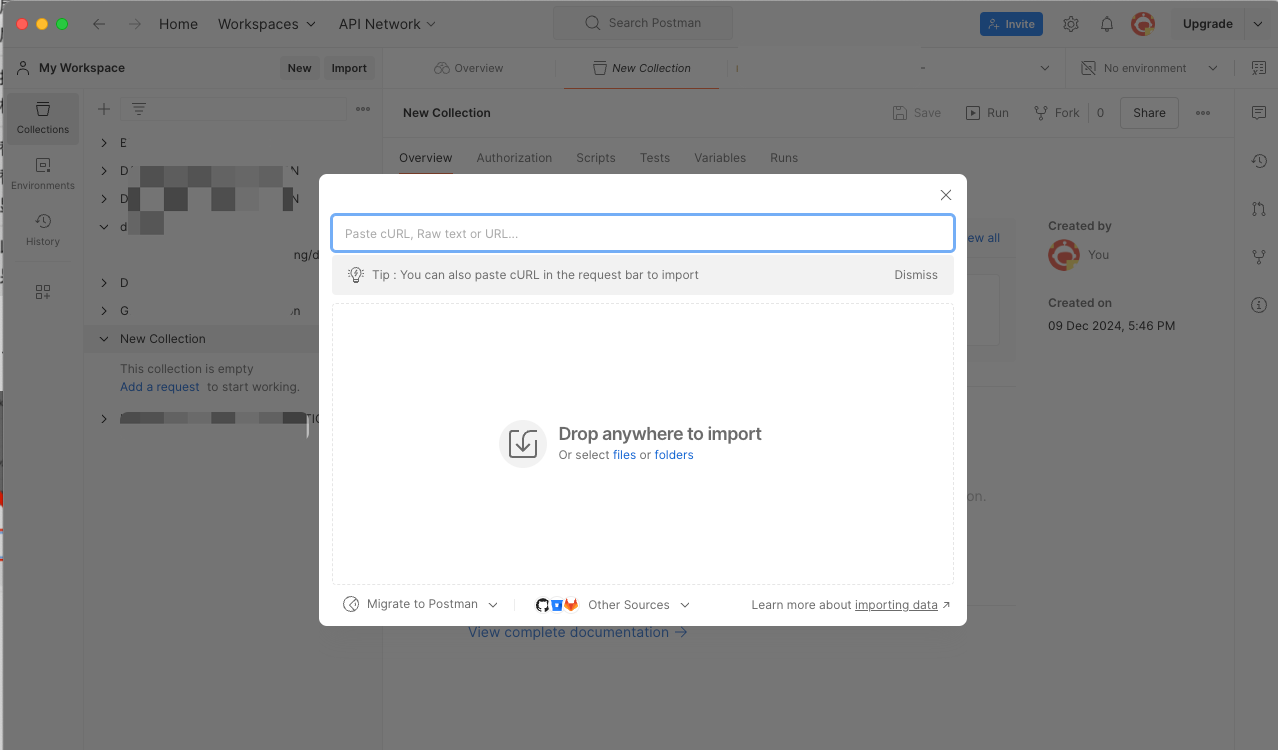Image resolution: width=1278 pixels, height=750 pixels.
Task: Click the Search Postman box
Action: point(643,23)
